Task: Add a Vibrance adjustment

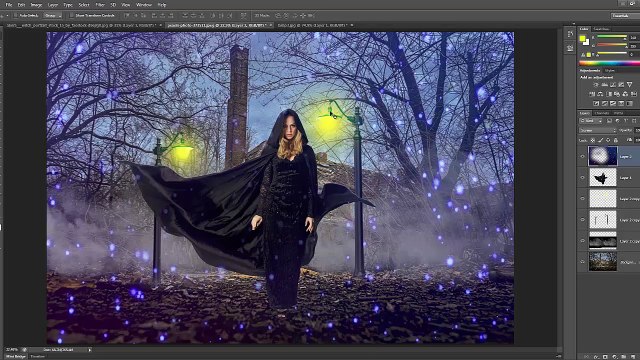Action: click(629, 85)
